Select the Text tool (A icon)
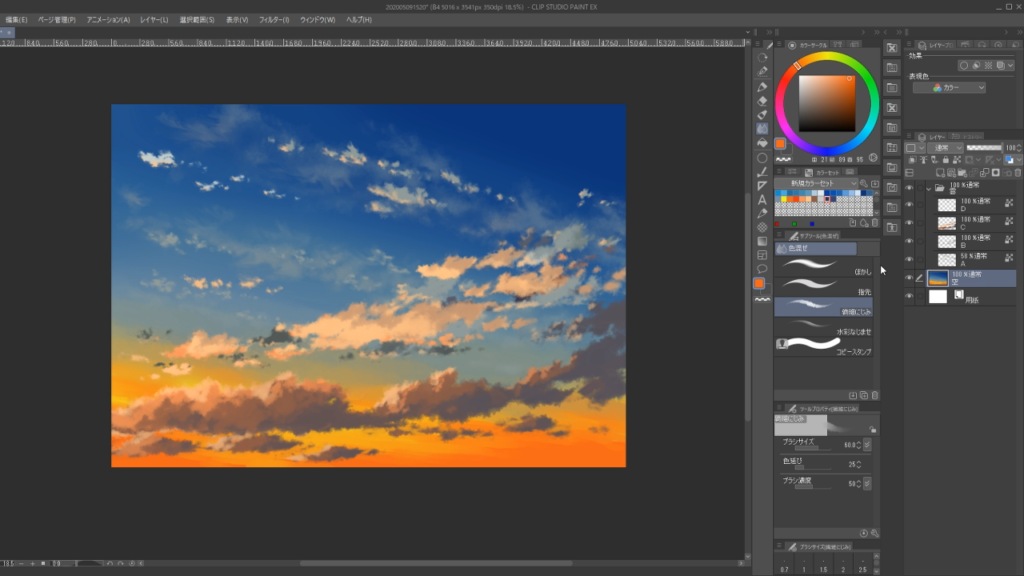Screen dimensions: 1024x576 tap(762, 200)
